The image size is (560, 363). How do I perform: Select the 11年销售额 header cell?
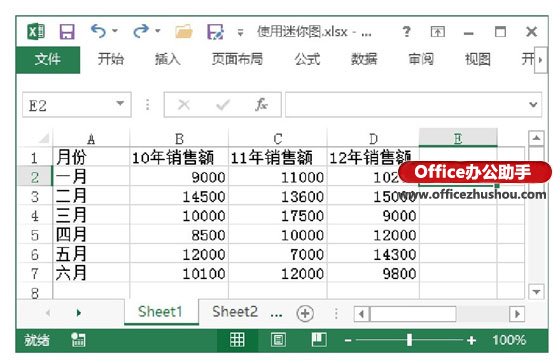point(278,158)
